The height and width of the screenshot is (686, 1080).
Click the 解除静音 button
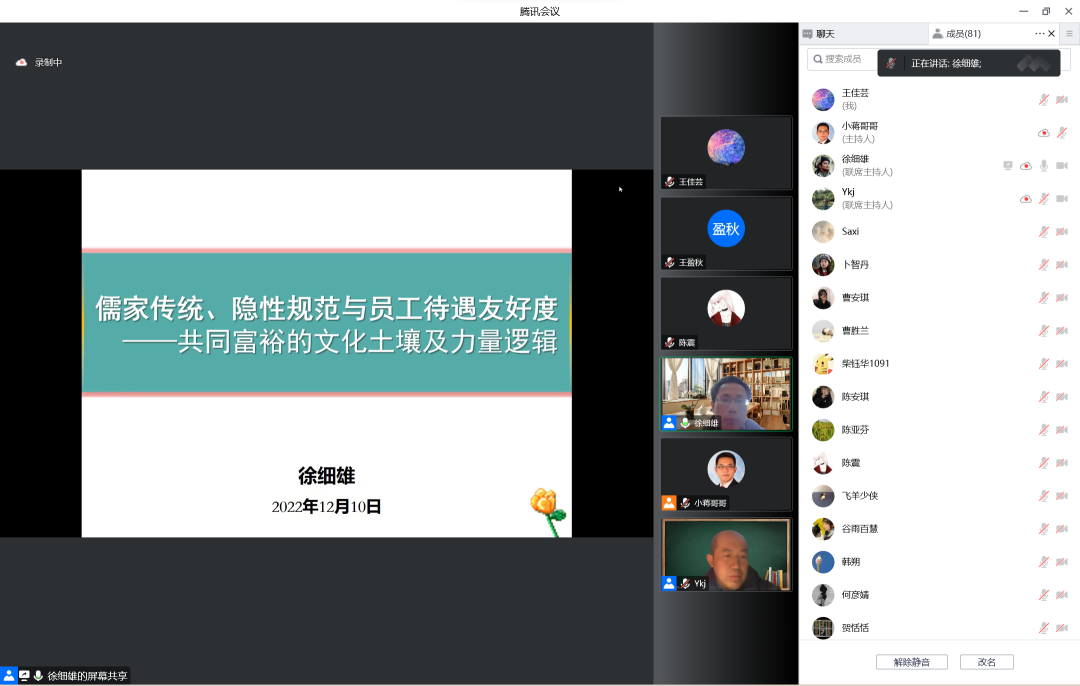coord(911,662)
